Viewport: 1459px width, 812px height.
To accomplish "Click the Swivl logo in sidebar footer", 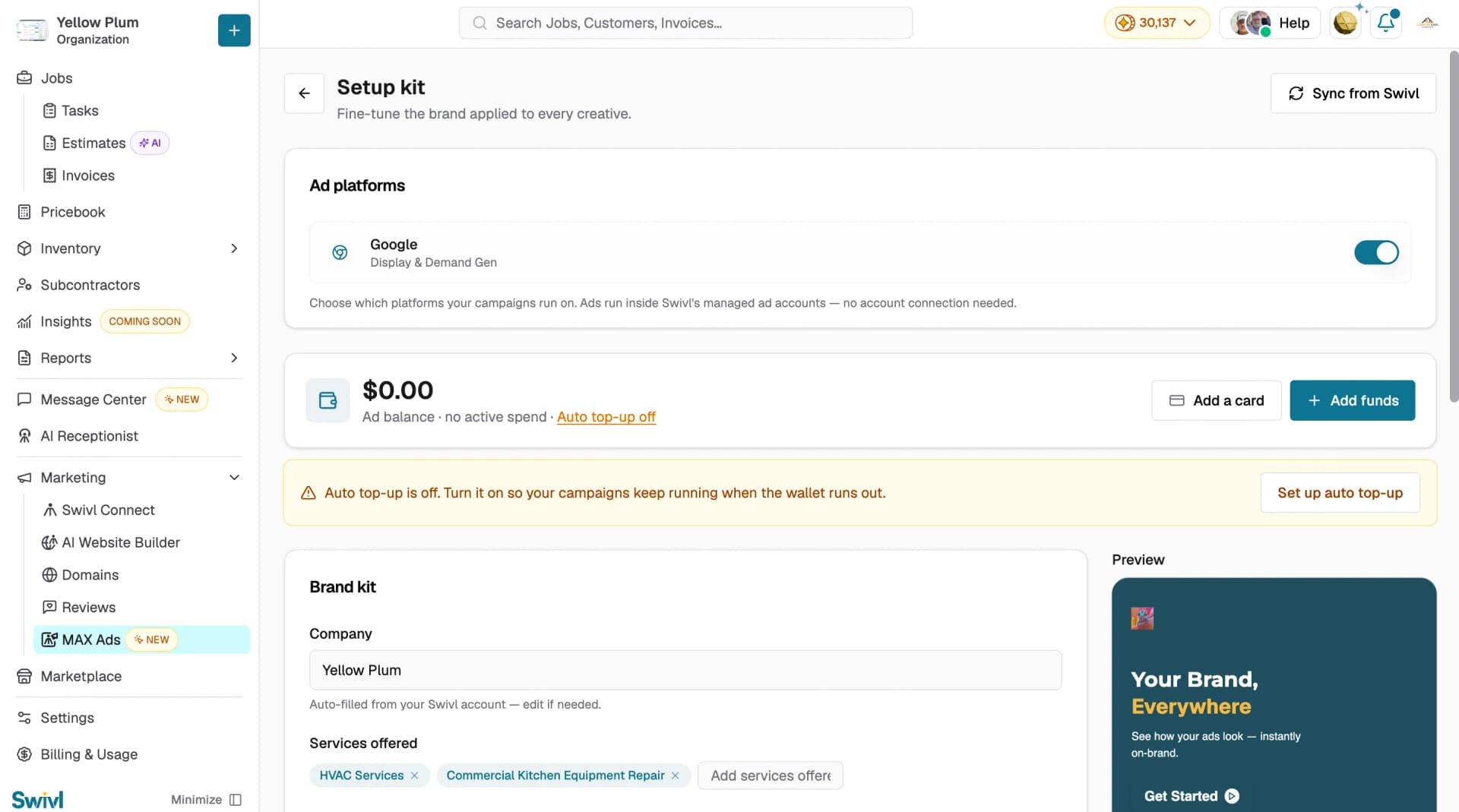I will (38, 800).
